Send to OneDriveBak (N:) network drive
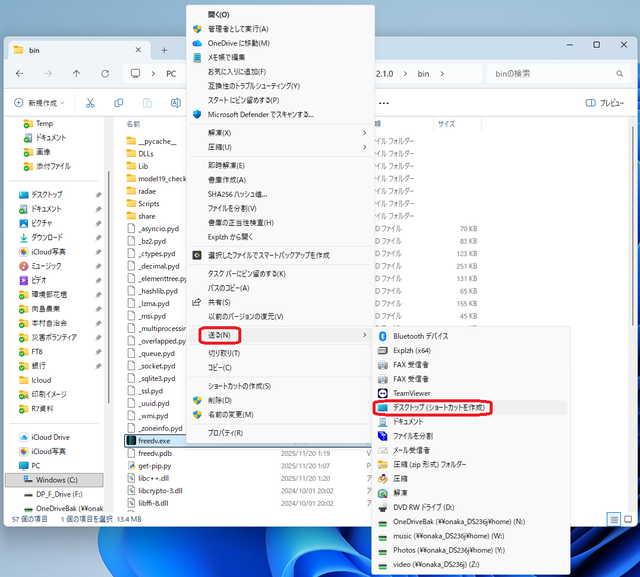Screen dimensions: 640x577 point(471,522)
